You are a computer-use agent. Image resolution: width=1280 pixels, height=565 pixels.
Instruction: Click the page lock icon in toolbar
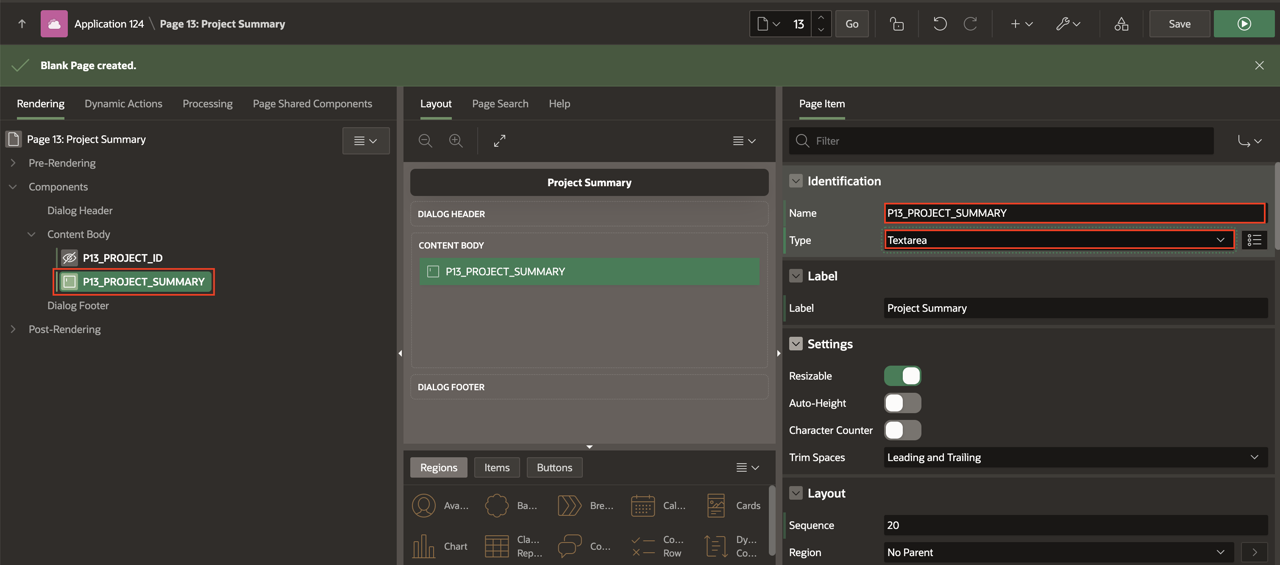896,24
